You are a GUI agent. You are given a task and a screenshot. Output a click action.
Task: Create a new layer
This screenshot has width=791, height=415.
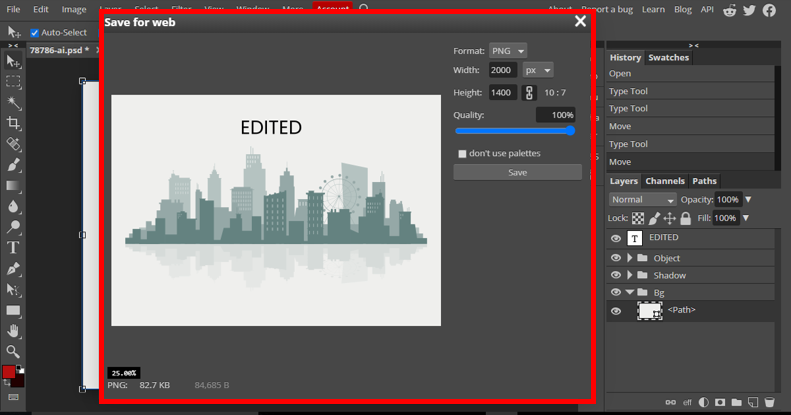click(x=753, y=402)
